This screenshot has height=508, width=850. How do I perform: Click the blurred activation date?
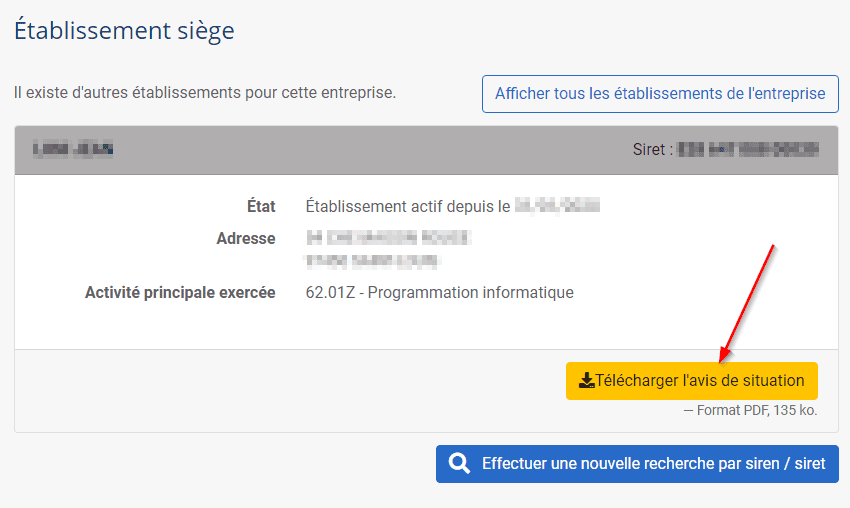(x=557, y=207)
